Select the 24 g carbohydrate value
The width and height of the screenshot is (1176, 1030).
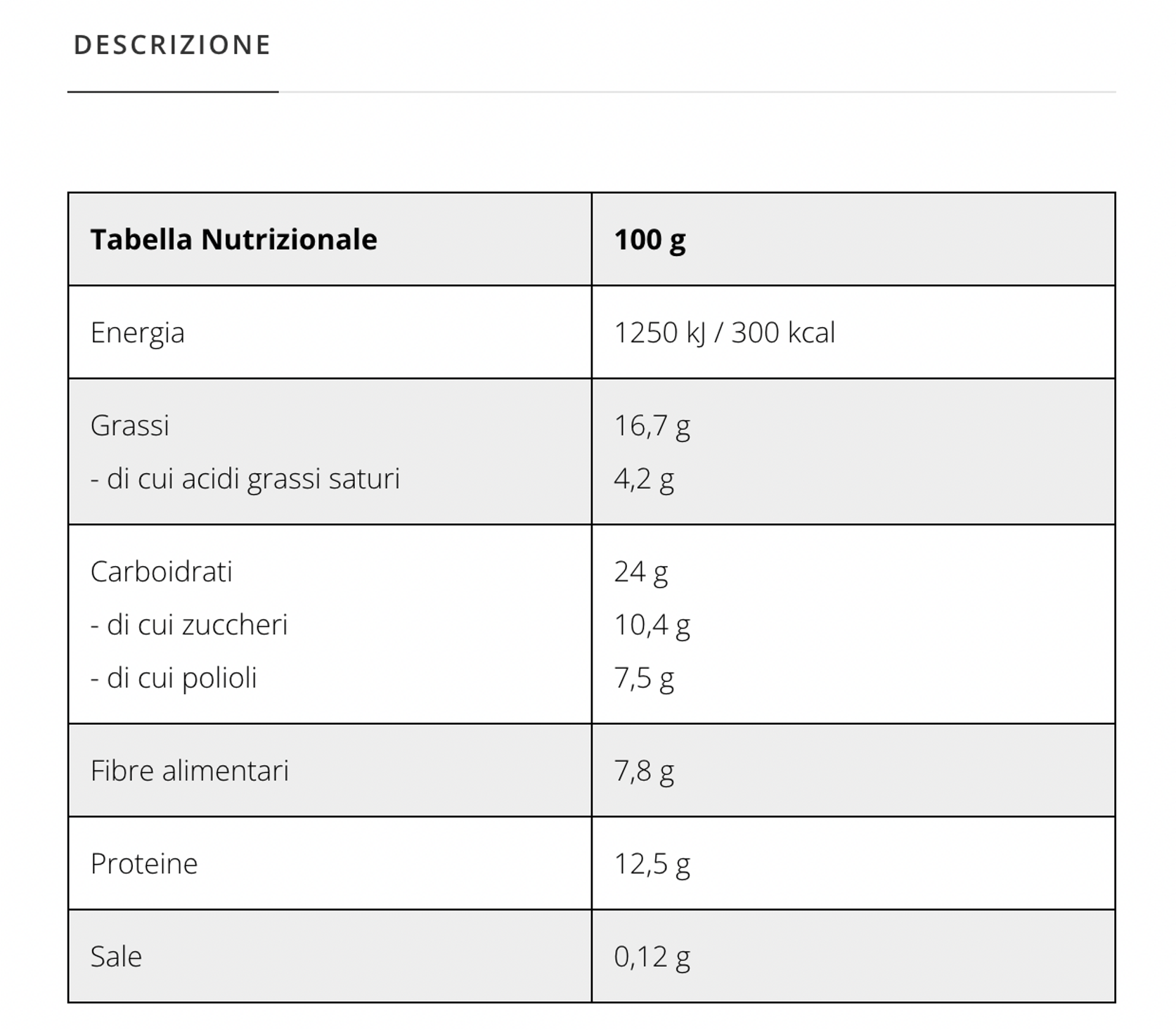click(640, 572)
